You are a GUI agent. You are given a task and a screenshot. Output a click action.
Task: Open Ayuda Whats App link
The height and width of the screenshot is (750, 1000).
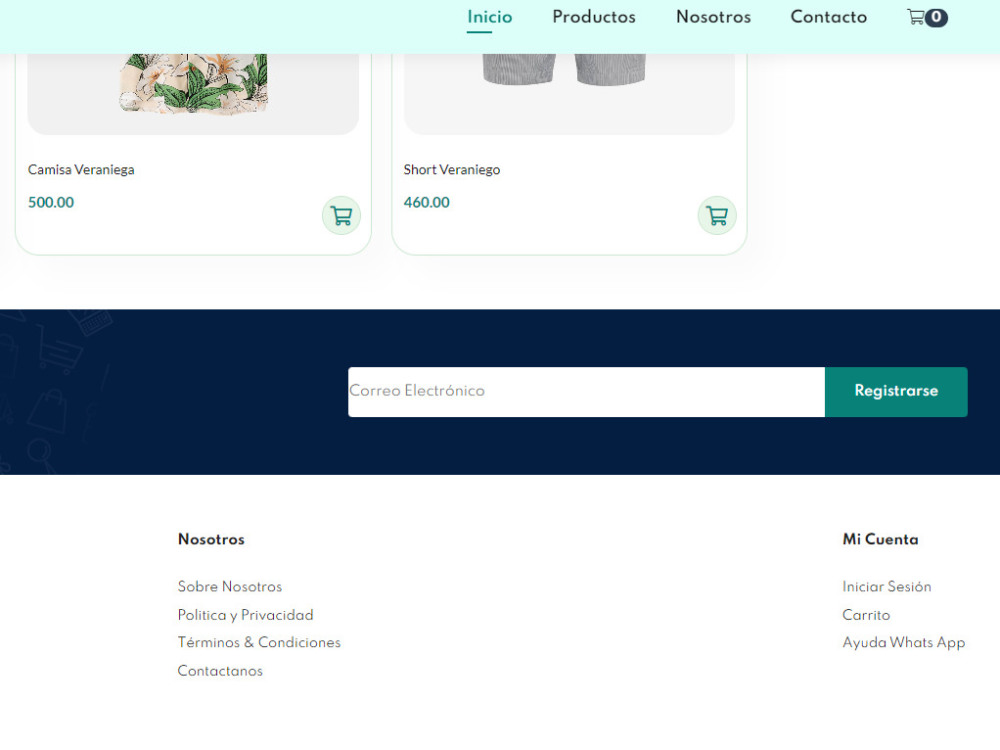(904, 642)
